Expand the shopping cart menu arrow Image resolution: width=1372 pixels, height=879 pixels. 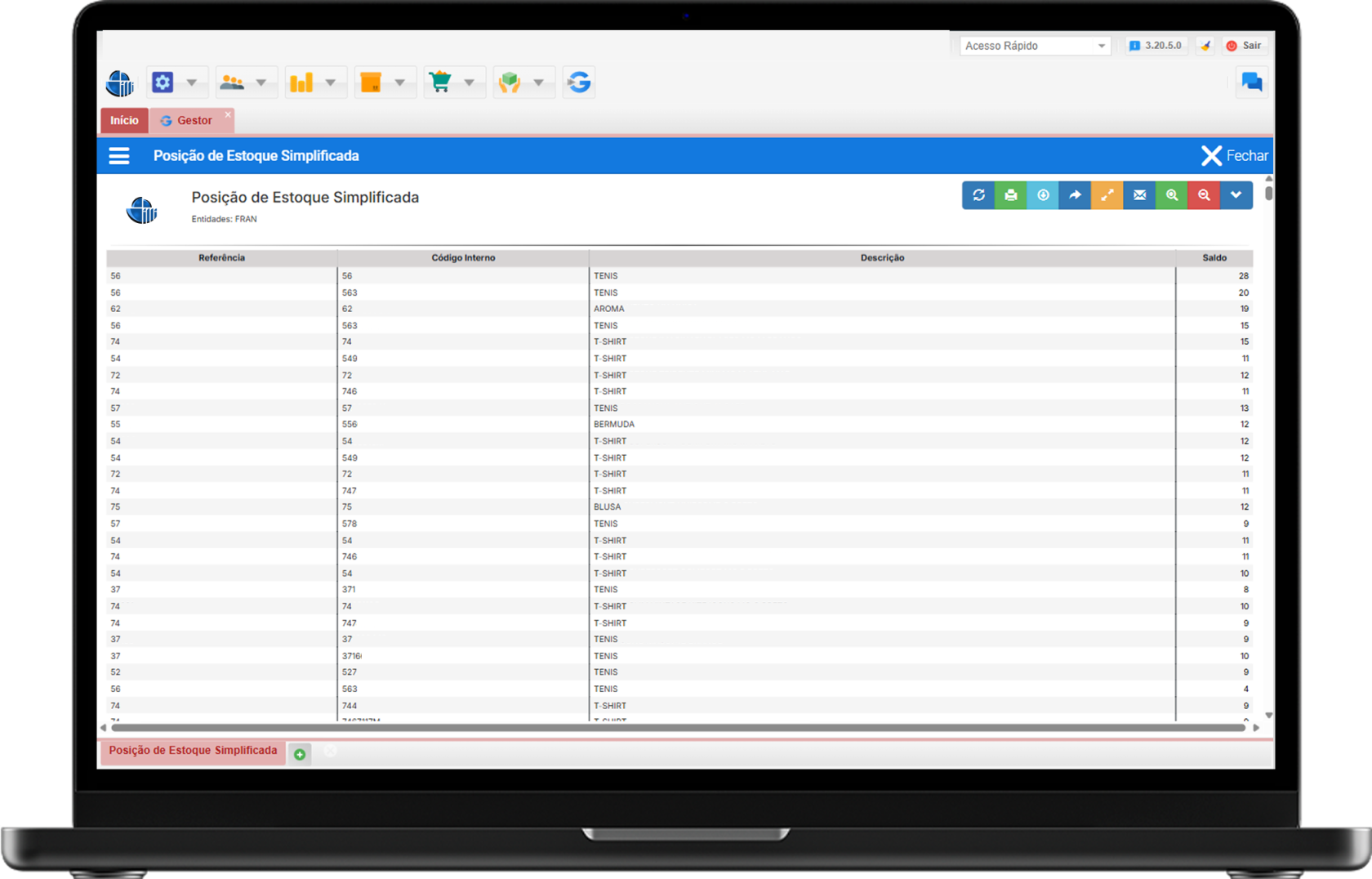[x=469, y=83]
